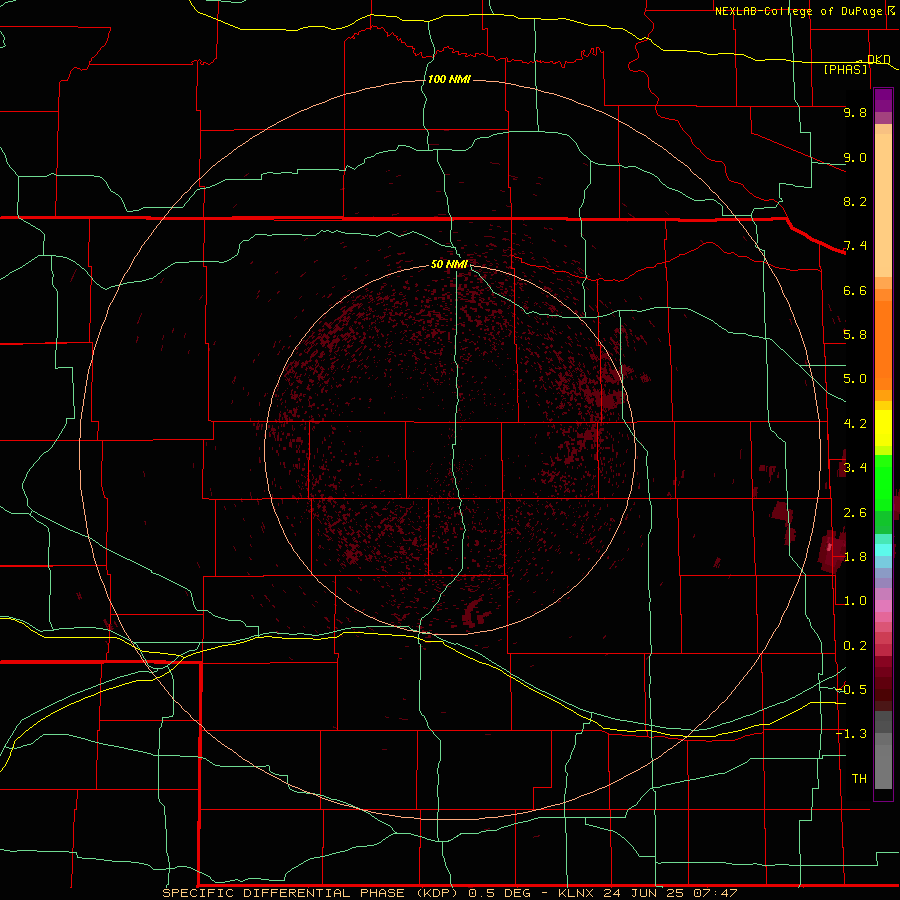Select the pink color band in legend
Viewport: 900px width, 900px height.
pyautogui.click(x=883, y=606)
